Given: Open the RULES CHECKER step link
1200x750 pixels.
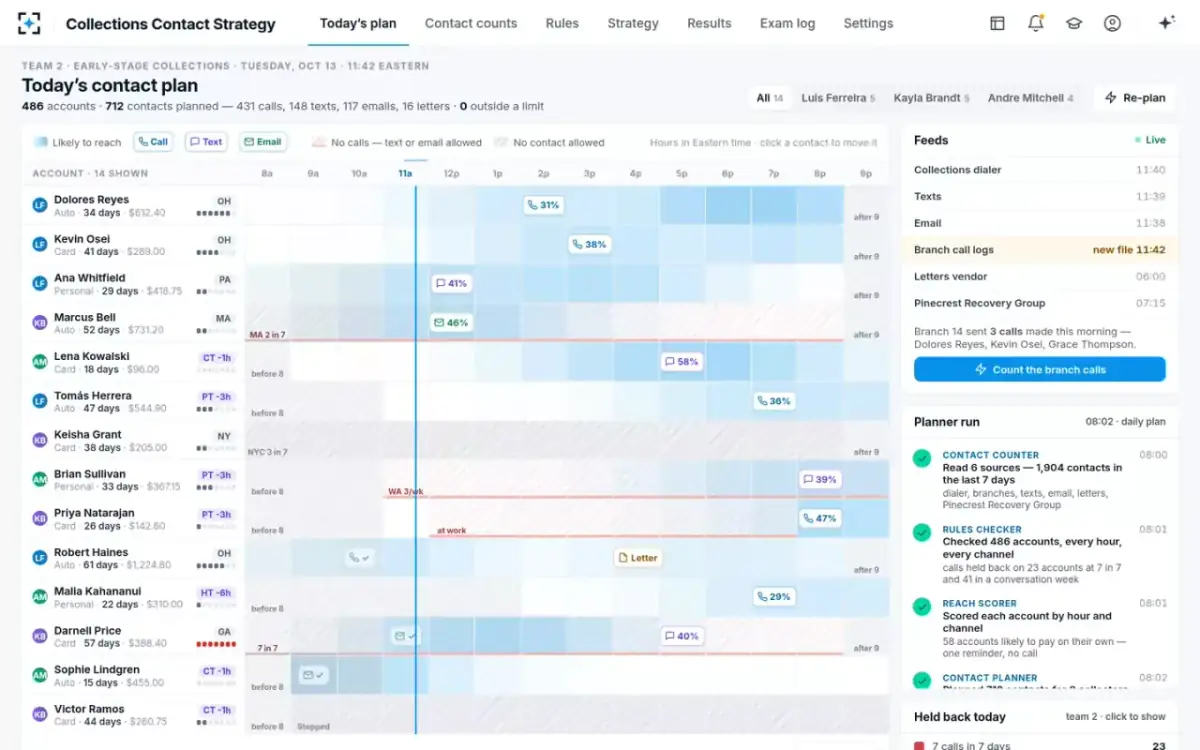Looking at the screenshot, I should point(982,530).
